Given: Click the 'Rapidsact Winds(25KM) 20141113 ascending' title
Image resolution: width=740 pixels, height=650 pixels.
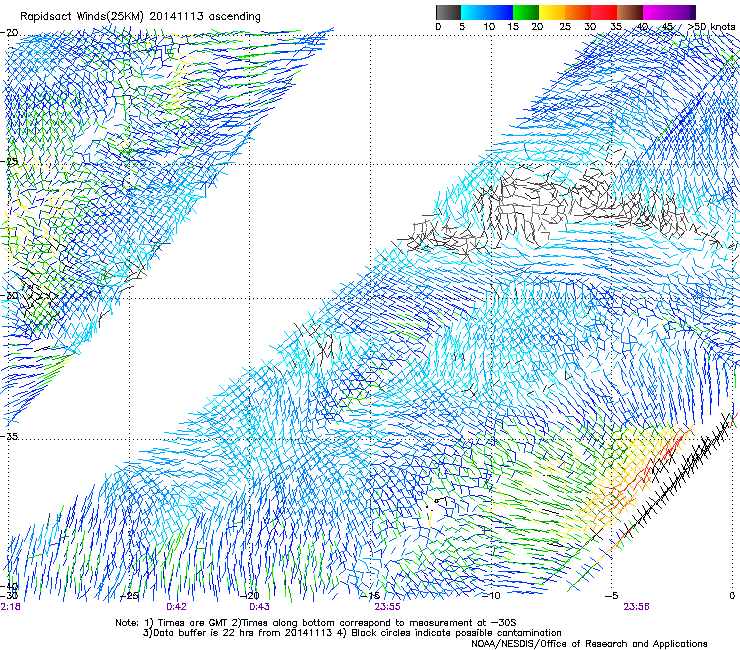Looking at the screenshot, I should coord(140,17).
